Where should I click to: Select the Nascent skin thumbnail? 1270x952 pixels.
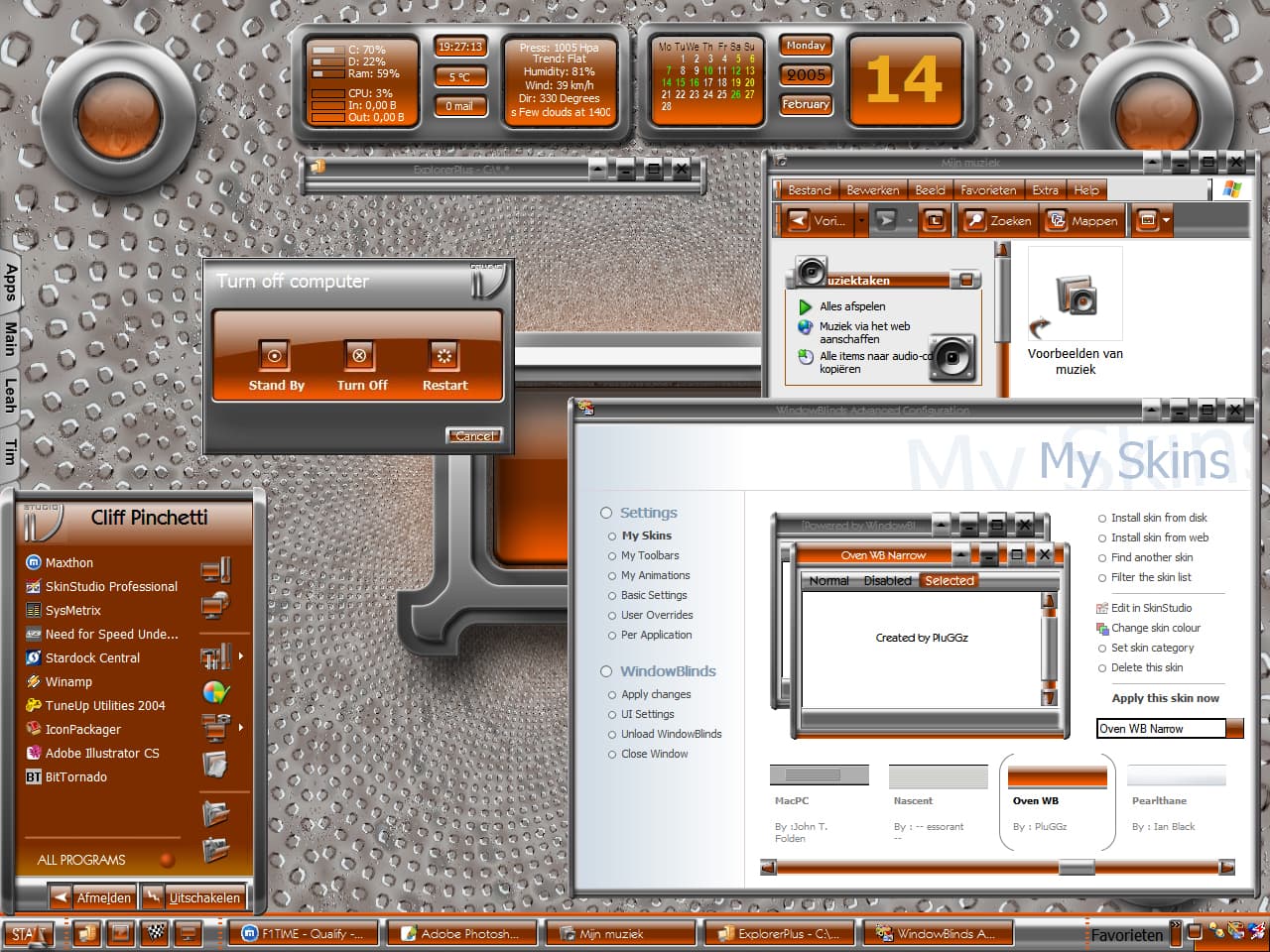(x=938, y=773)
